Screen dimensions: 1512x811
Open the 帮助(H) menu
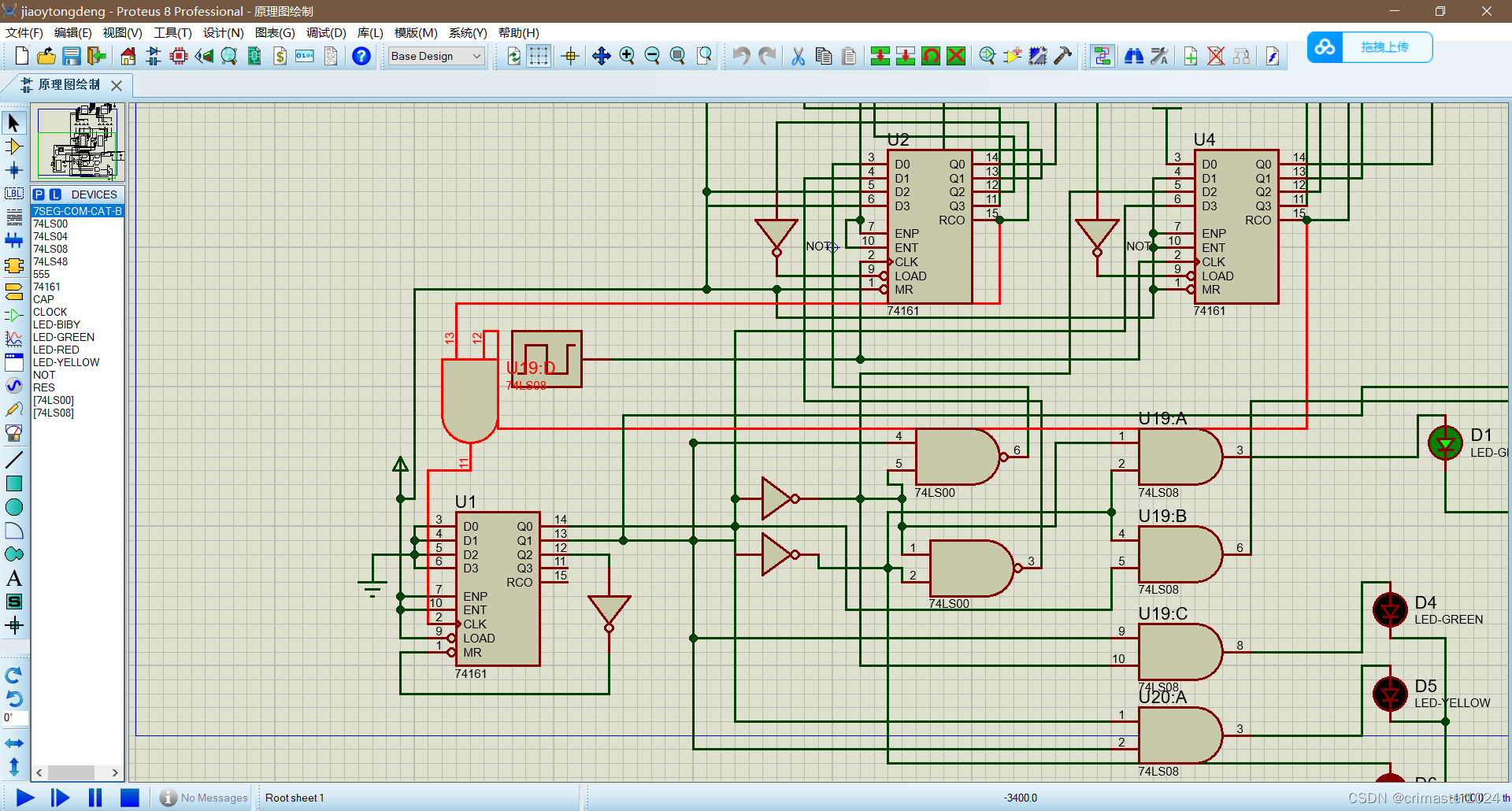pyautogui.click(x=518, y=33)
